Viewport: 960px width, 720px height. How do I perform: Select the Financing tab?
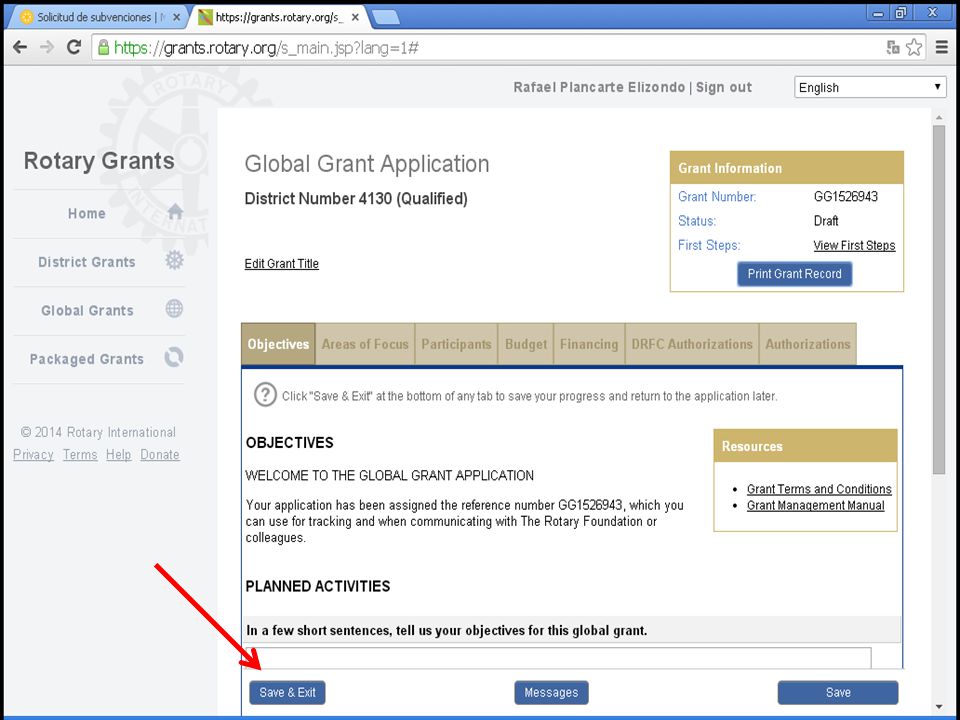click(589, 344)
